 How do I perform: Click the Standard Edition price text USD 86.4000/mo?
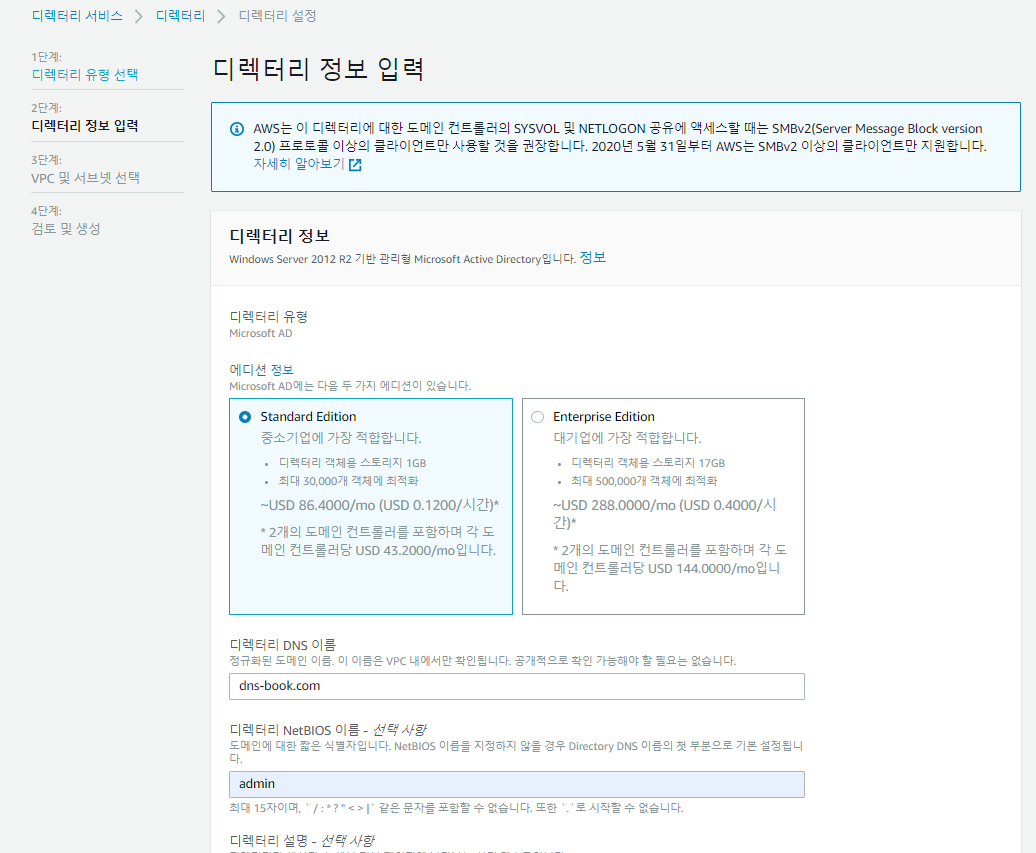pos(379,505)
